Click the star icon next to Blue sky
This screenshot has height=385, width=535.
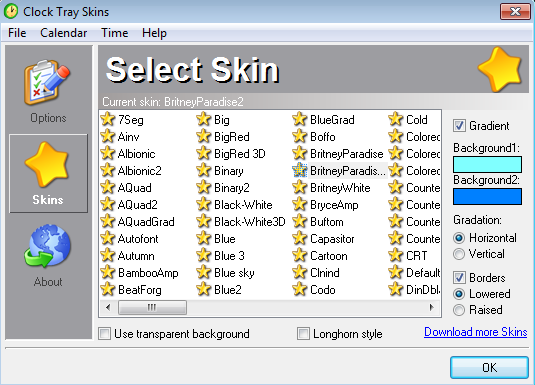click(204, 272)
